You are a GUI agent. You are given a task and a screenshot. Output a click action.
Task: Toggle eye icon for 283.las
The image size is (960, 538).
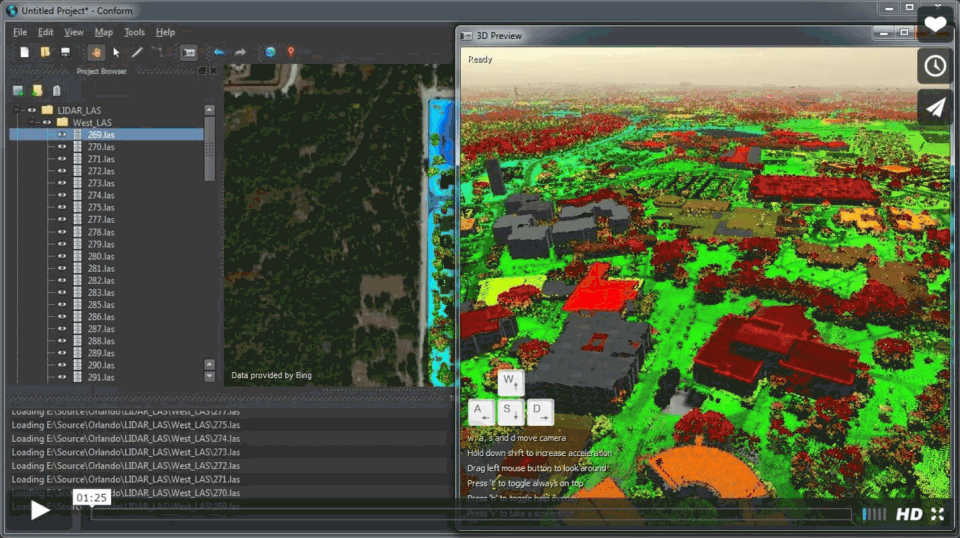click(62, 293)
